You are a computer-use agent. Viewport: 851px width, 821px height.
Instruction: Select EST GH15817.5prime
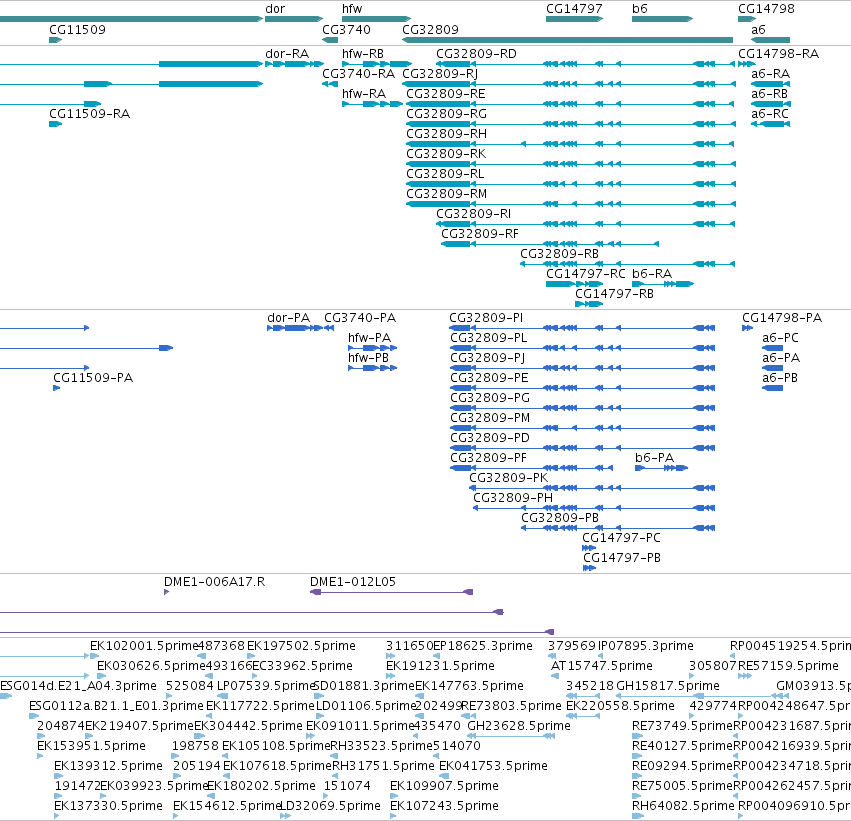[x=668, y=686]
